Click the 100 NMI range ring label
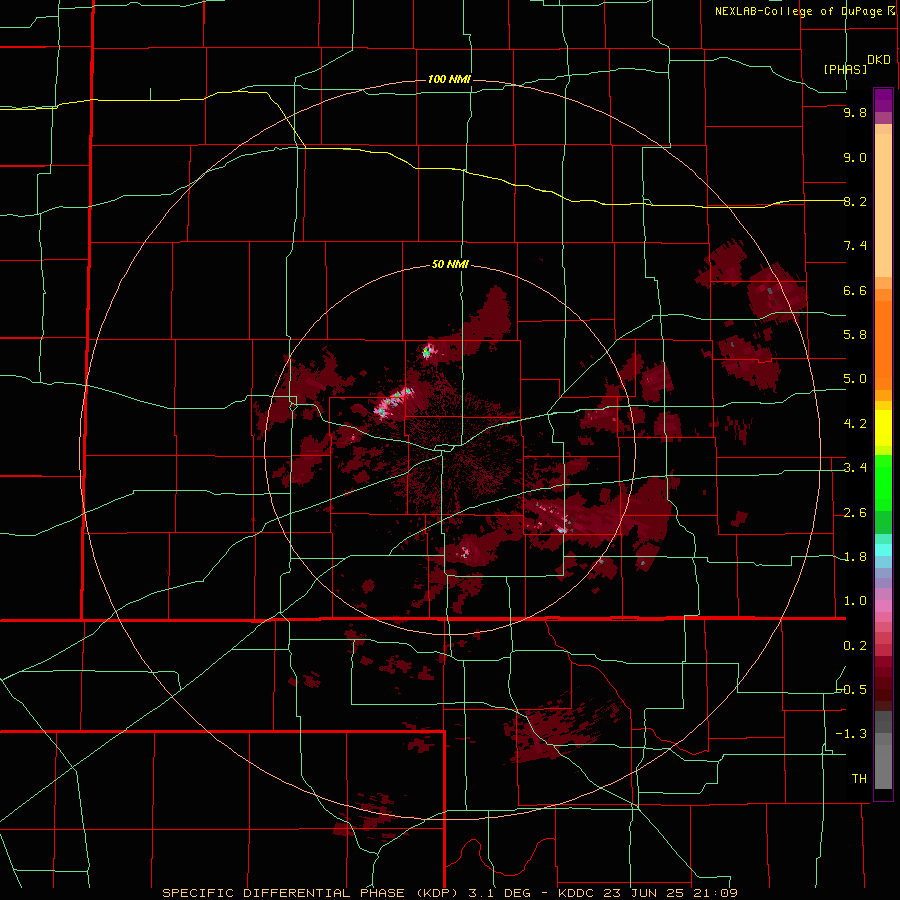This screenshot has width=900, height=900. [449, 79]
